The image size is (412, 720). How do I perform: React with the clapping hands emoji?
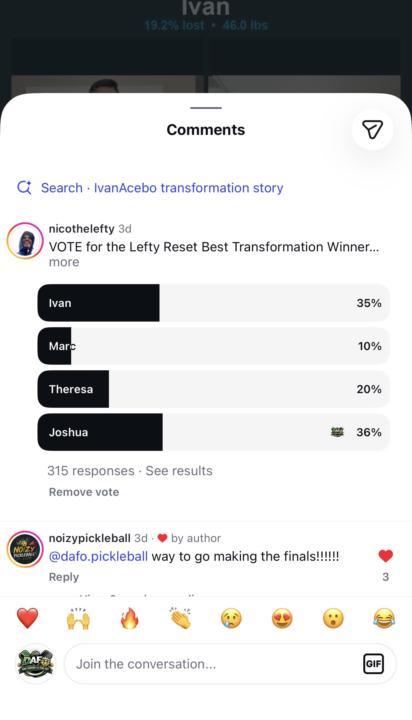click(x=181, y=618)
